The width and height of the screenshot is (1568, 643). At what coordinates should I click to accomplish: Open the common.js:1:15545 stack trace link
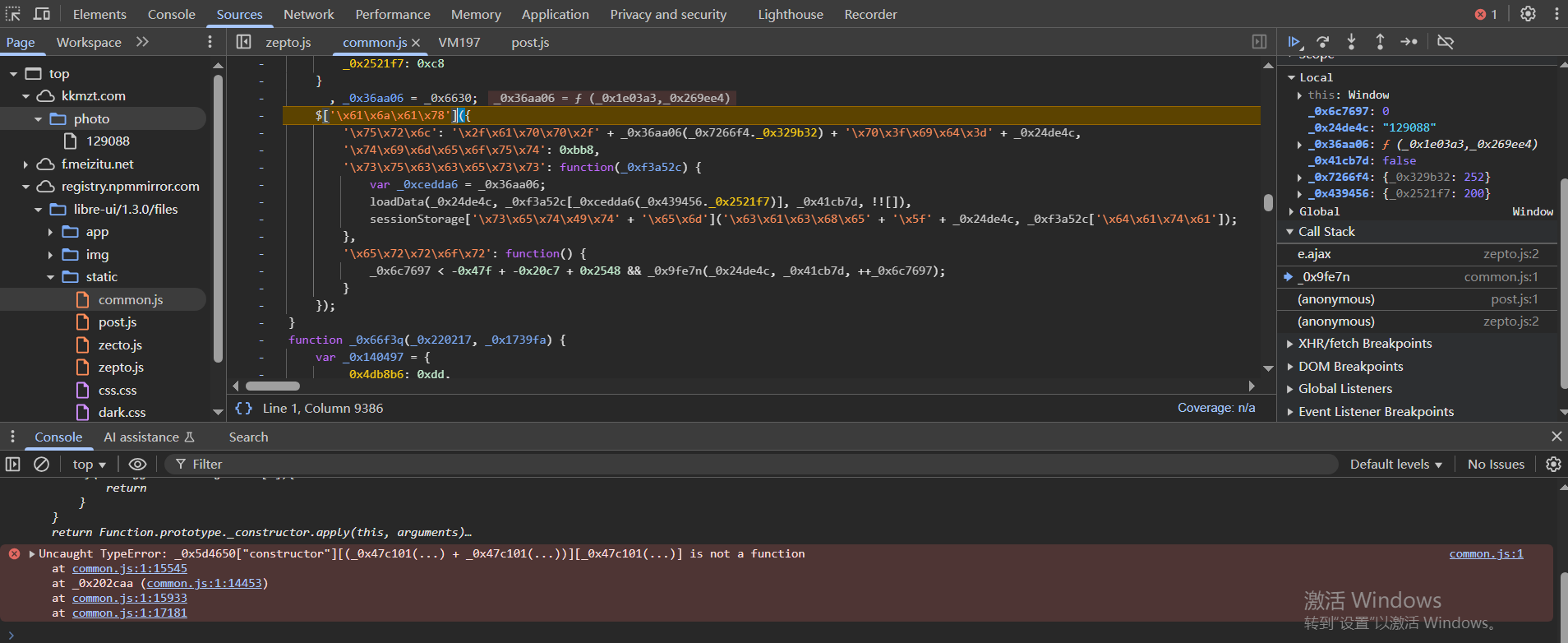[x=130, y=569]
